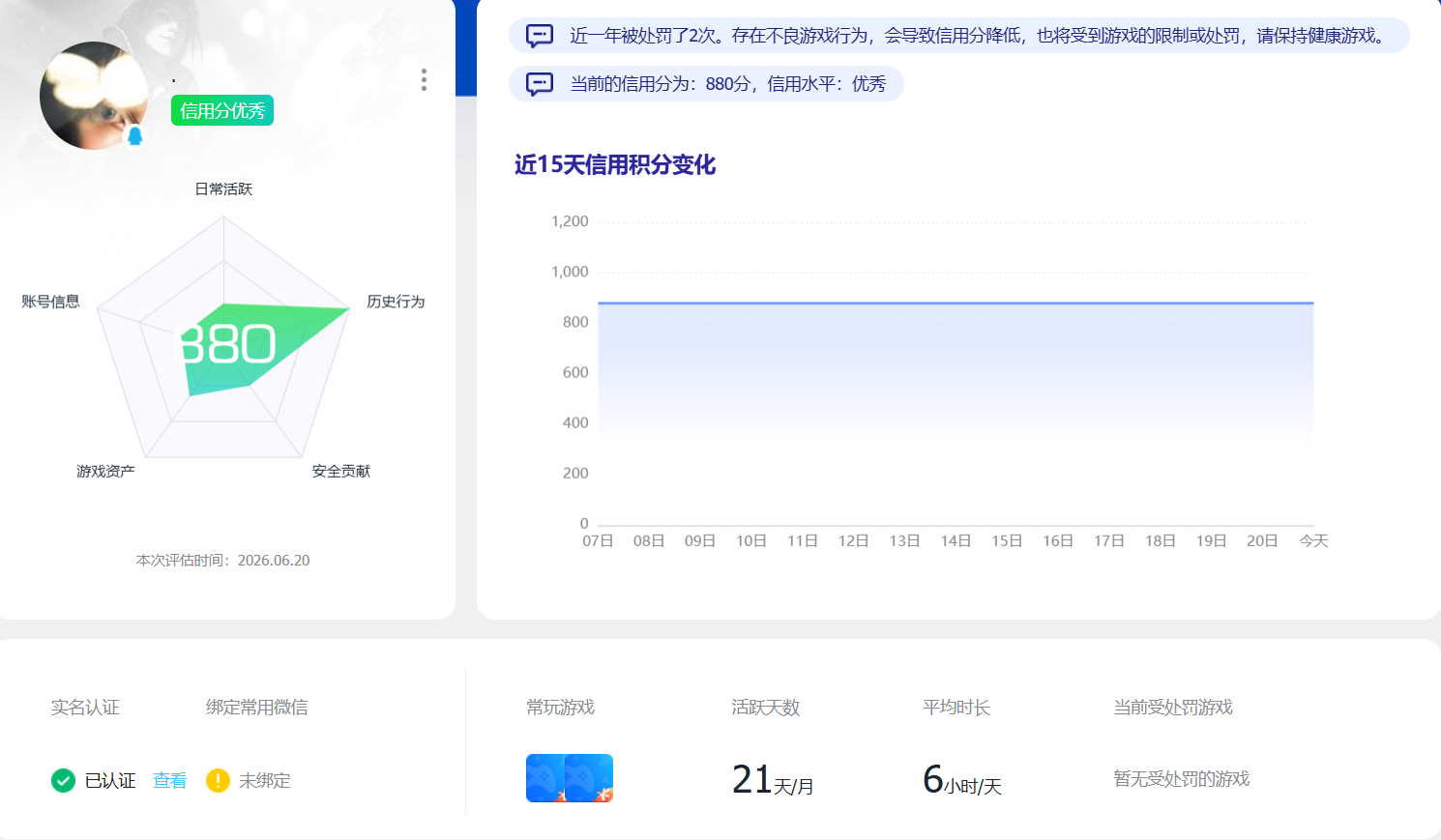
Task: Click the 实名认证 label
Action: 85,708
